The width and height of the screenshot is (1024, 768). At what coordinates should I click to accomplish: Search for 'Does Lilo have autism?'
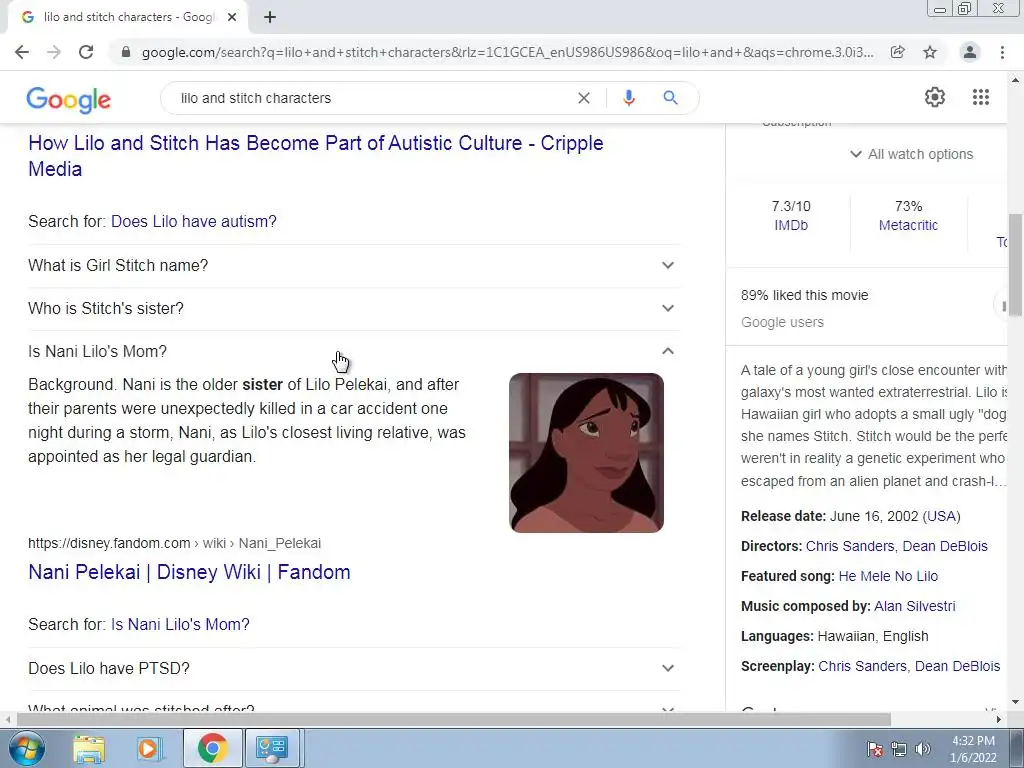click(194, 221)
